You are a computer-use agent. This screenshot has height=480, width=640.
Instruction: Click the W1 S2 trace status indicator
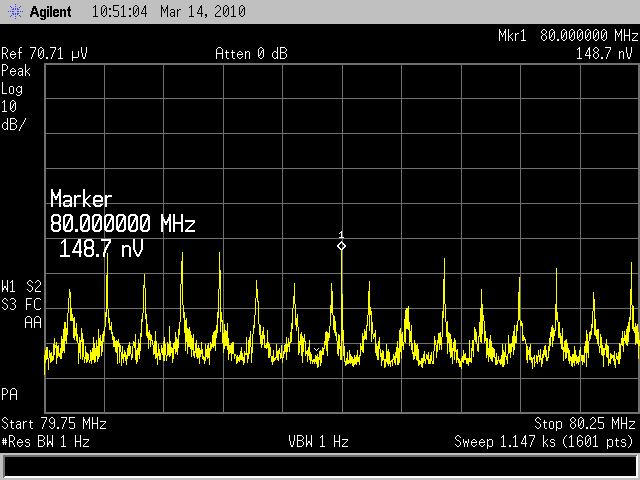click(x=22, y=286)
